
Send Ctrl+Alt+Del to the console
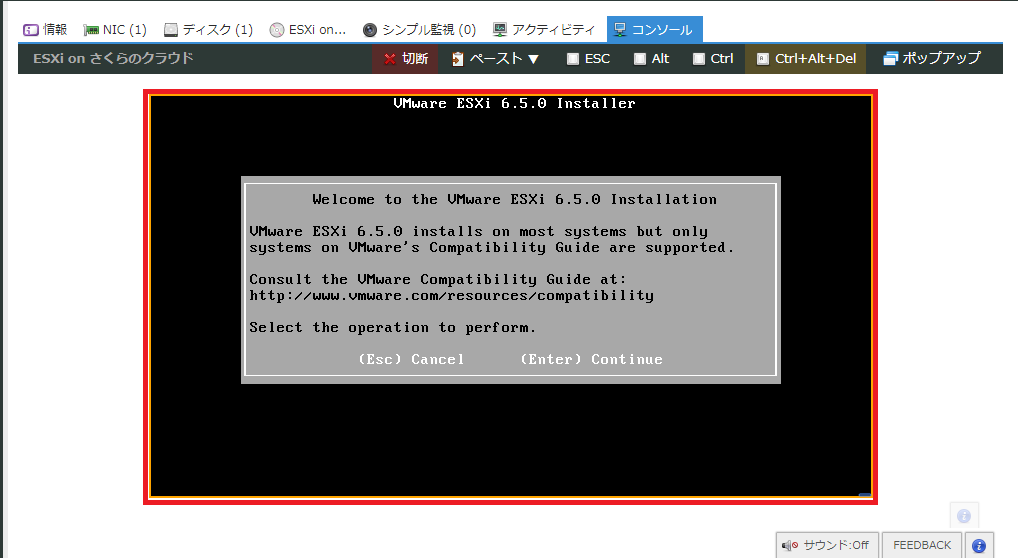coord(806,59)
